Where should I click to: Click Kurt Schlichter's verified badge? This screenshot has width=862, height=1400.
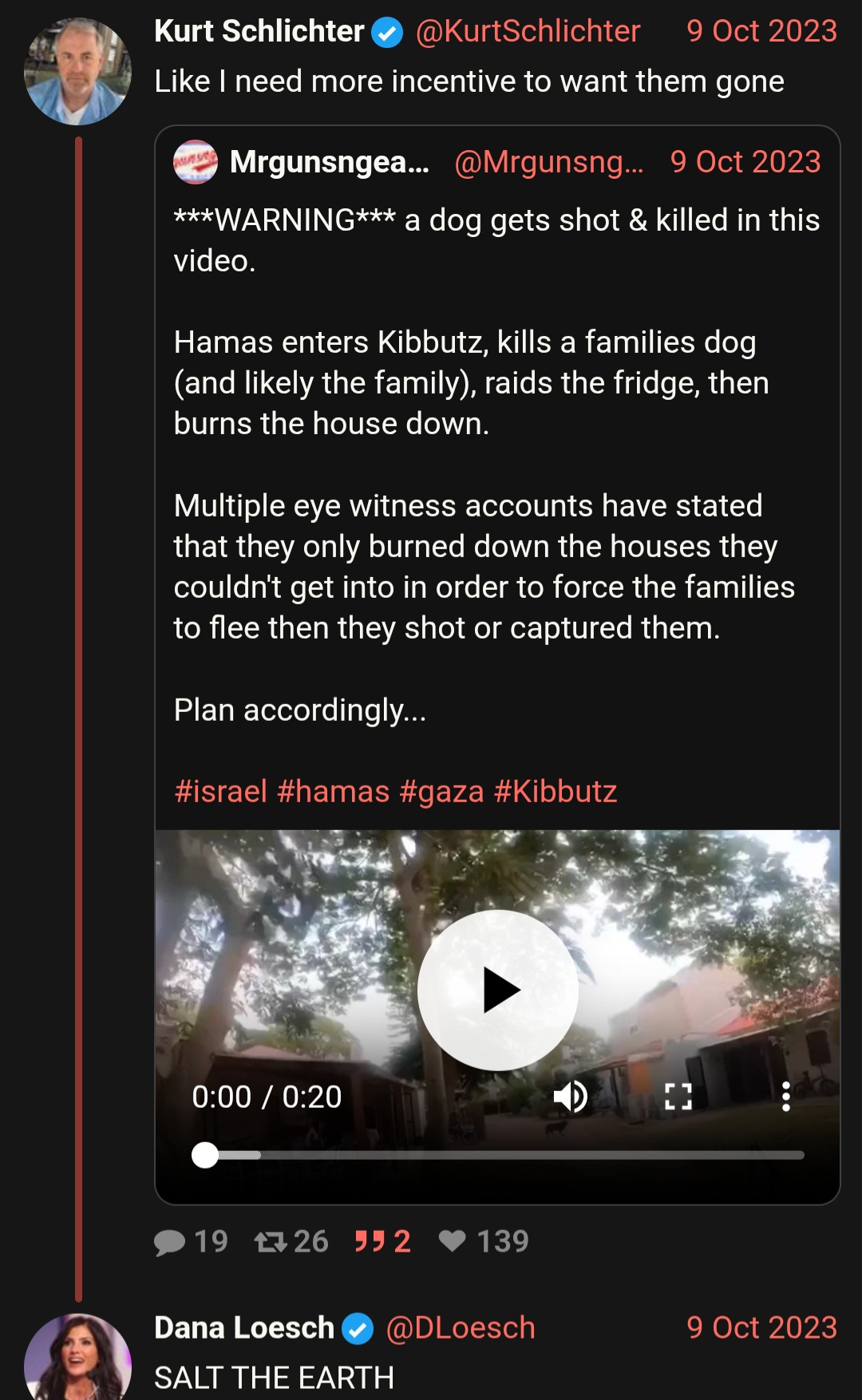[x=388, y=33]
